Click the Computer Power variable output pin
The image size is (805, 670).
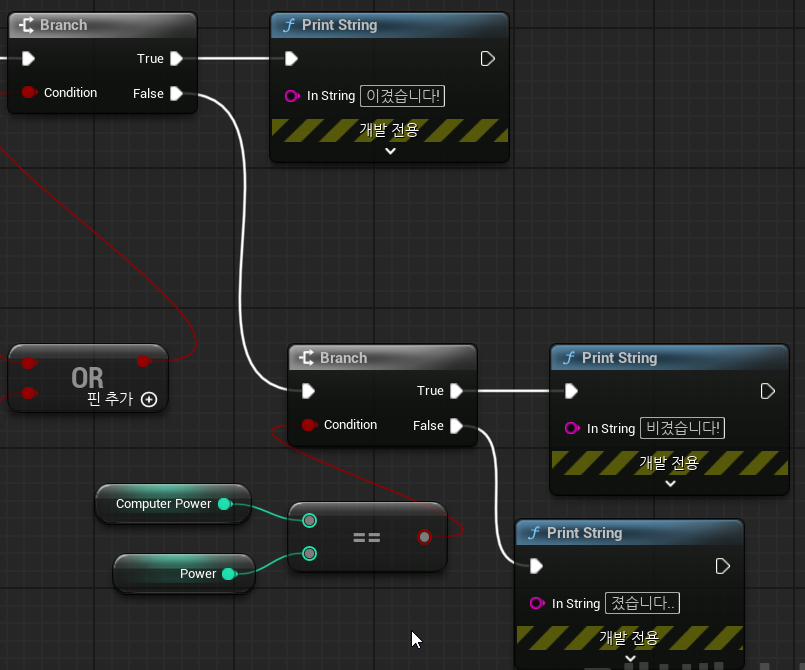[225, 504]
